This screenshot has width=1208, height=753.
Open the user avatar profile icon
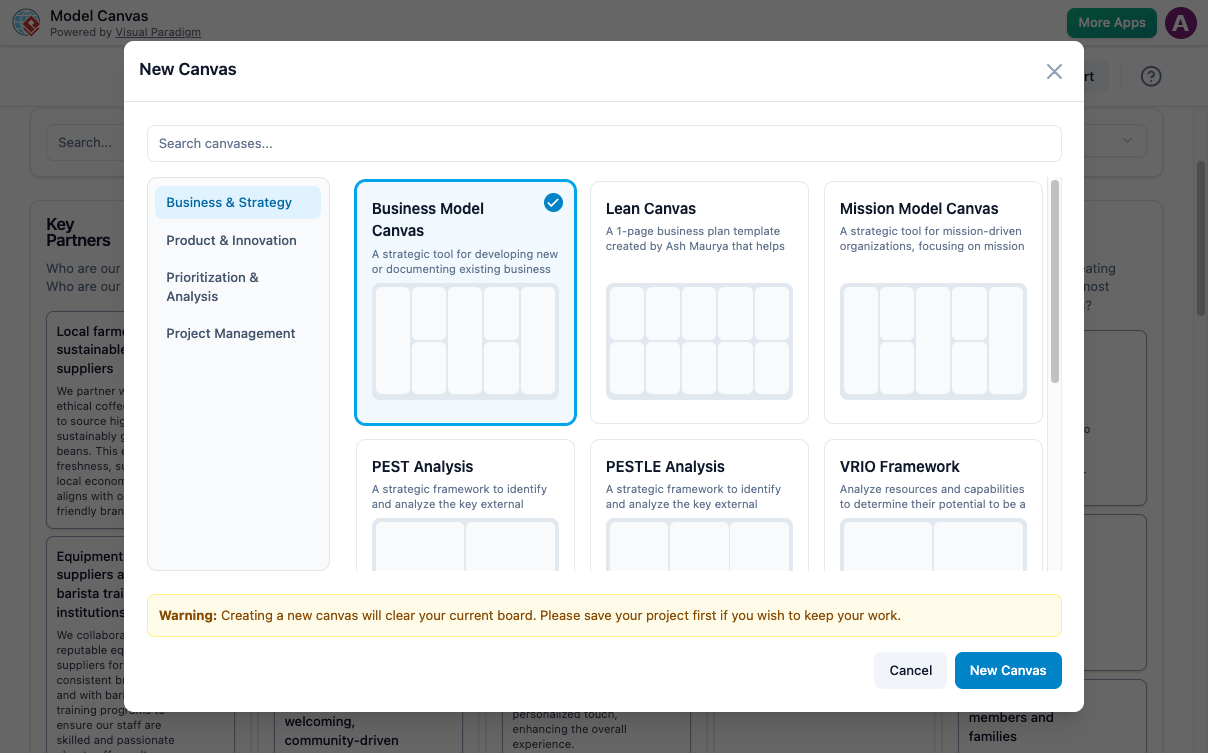(1181, 23)
